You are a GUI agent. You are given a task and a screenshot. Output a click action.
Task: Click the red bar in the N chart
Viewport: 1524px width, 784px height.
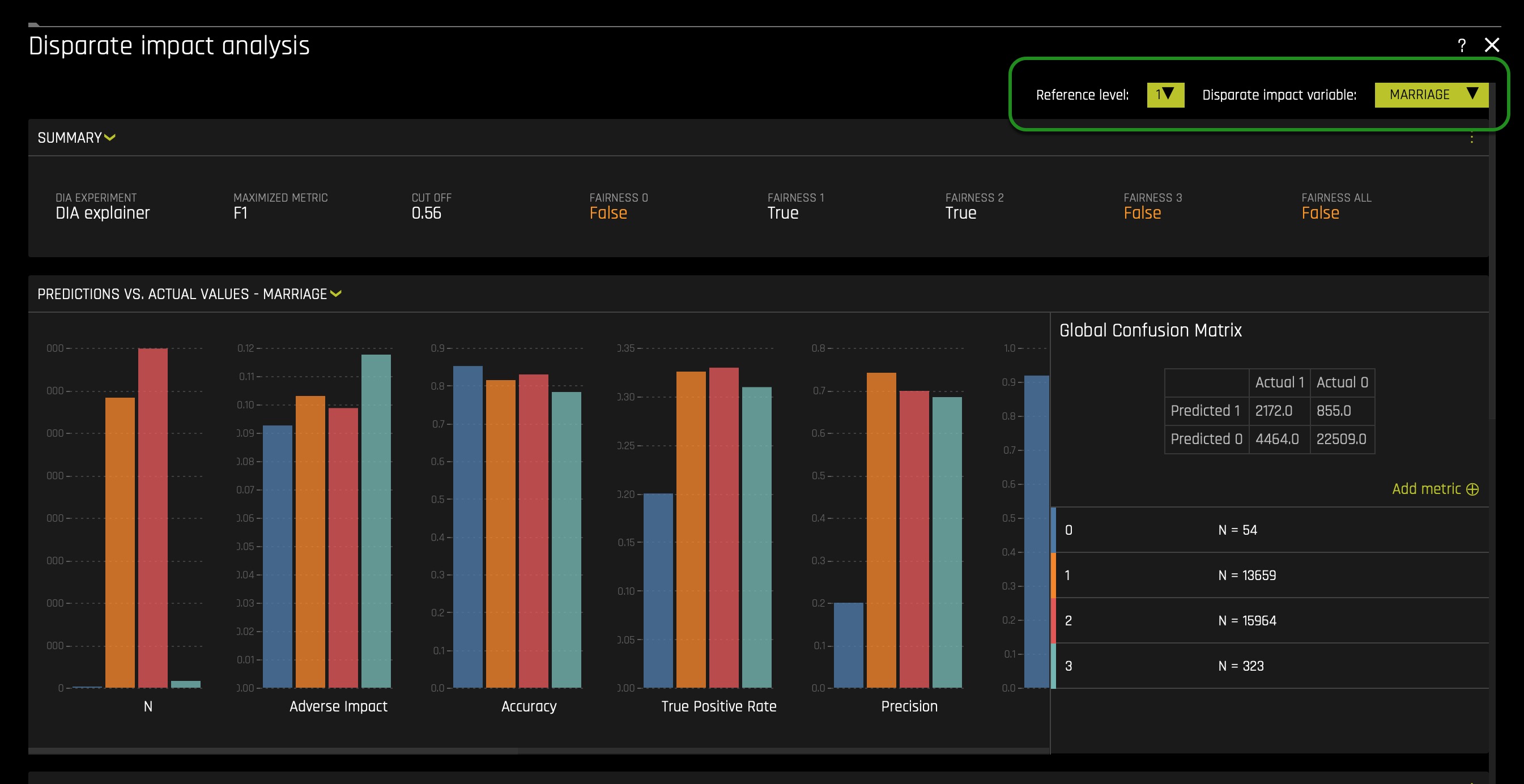pyautogui.click(x=152, y=518)
